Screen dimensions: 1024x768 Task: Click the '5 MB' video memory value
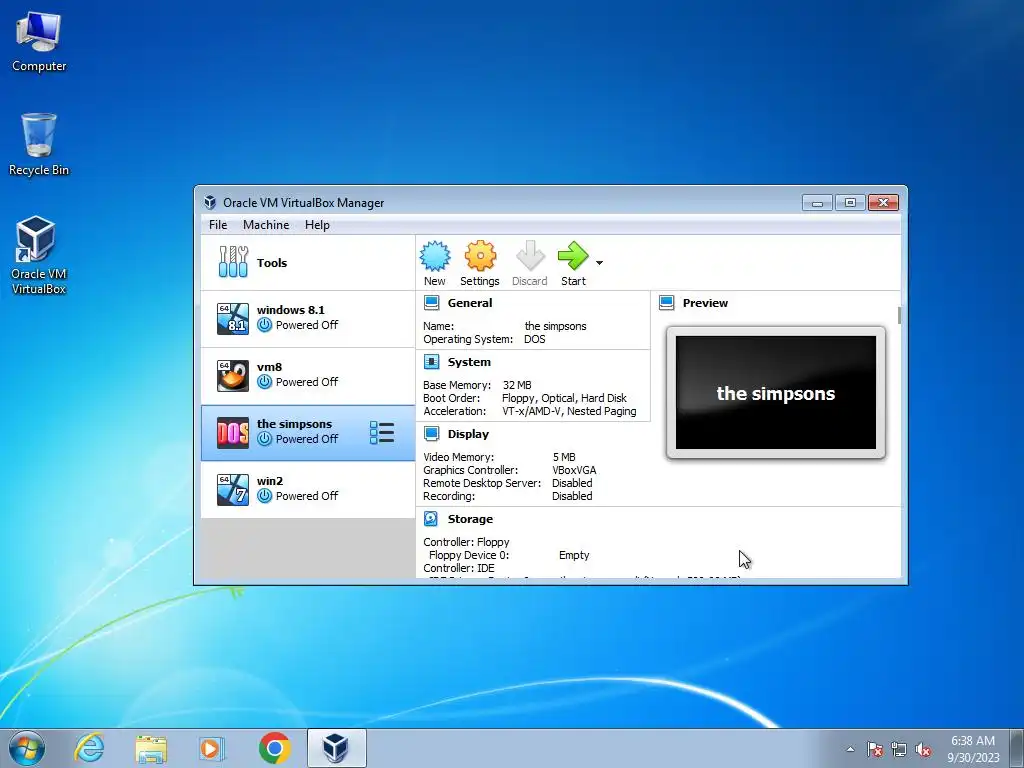pos(564,457)
